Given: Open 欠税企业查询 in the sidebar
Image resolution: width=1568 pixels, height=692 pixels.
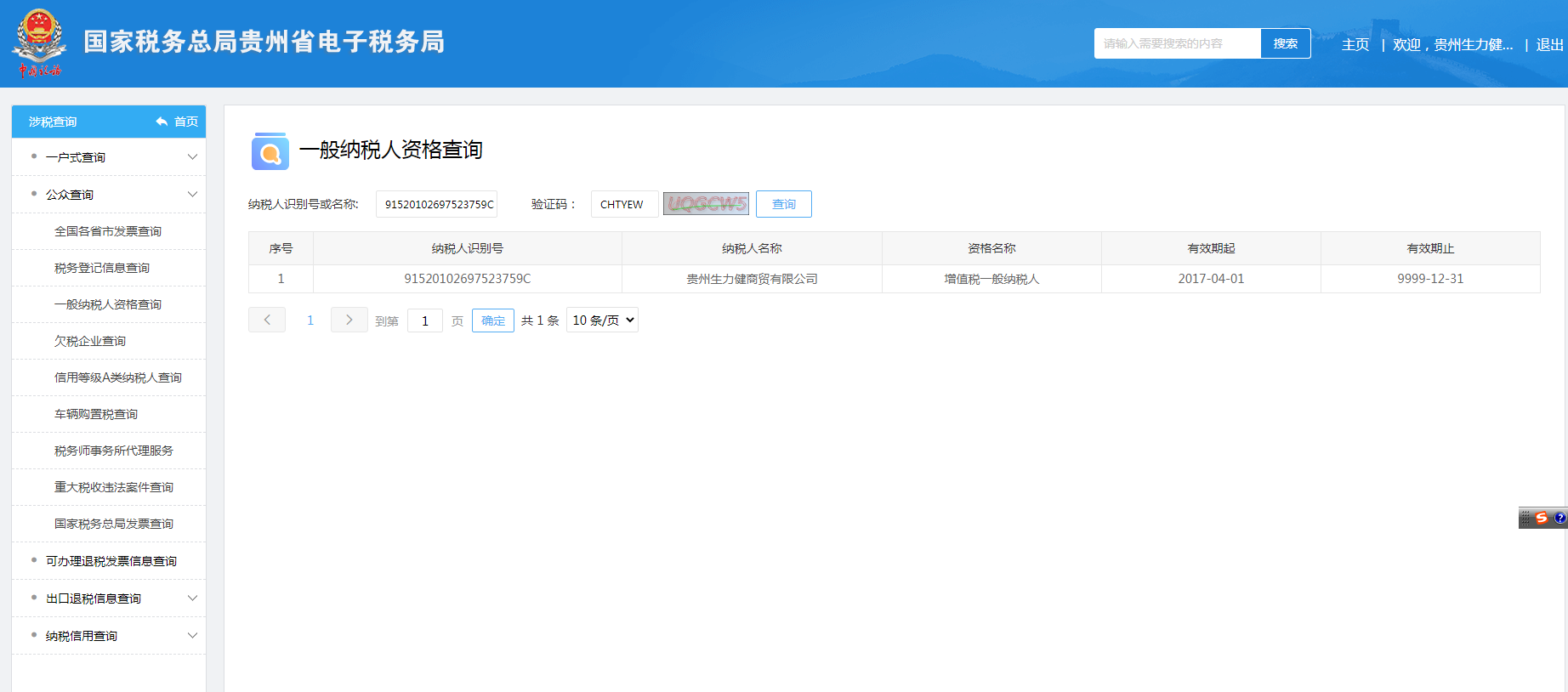Looking at the screenshot, I should pos(90,341).
